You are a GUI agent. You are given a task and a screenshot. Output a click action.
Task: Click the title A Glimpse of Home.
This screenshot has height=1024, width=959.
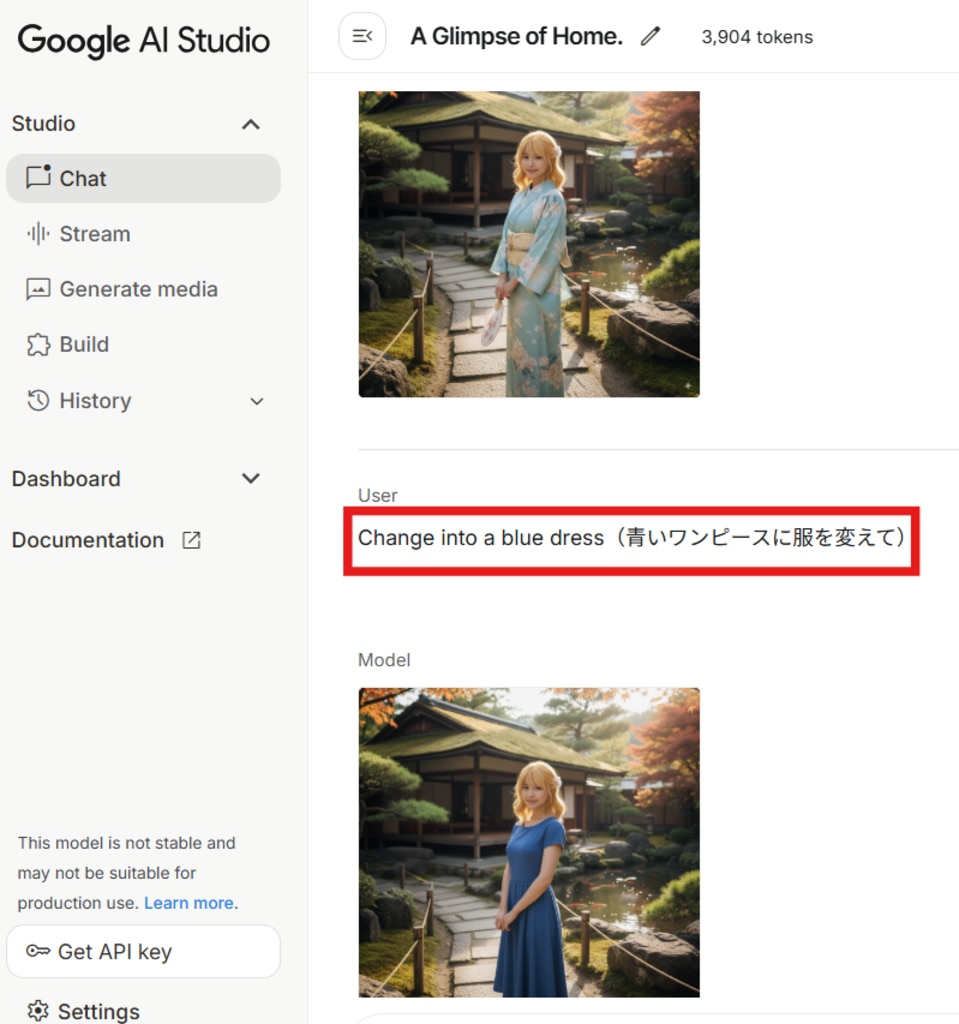click(516, 36)
